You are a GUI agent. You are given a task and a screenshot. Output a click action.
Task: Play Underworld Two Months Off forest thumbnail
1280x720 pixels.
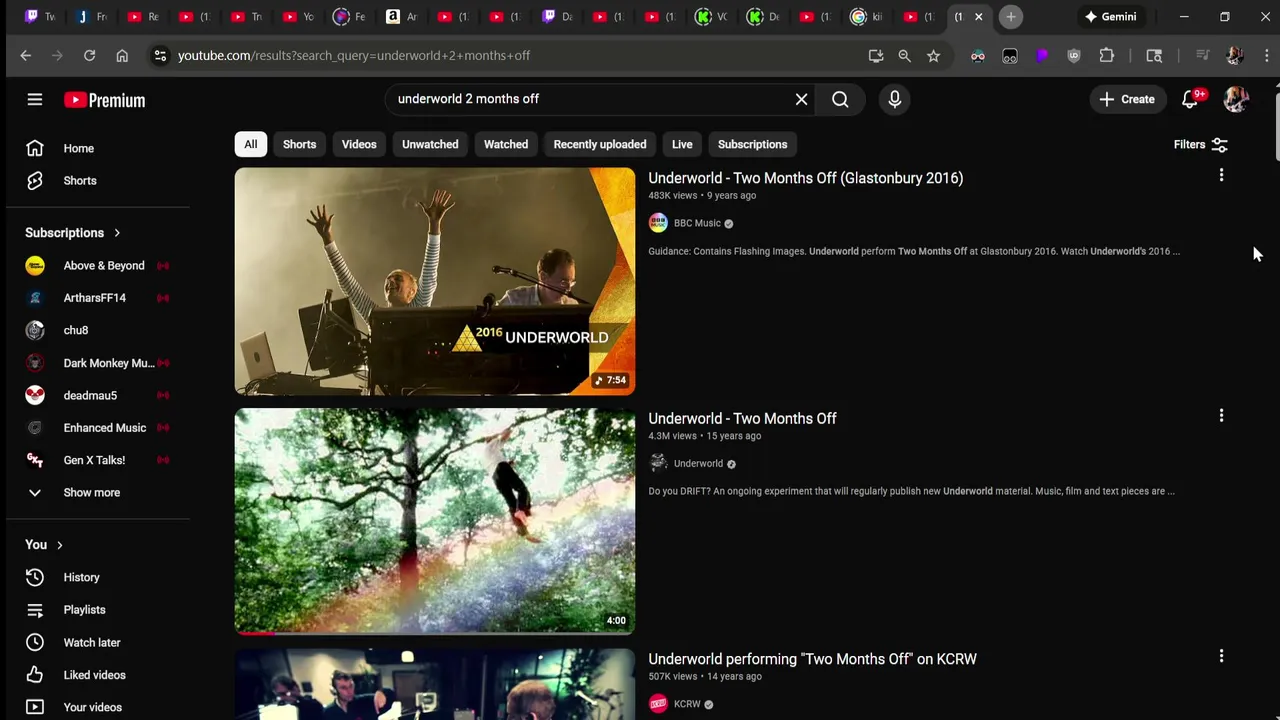click(x=435, y=521)
